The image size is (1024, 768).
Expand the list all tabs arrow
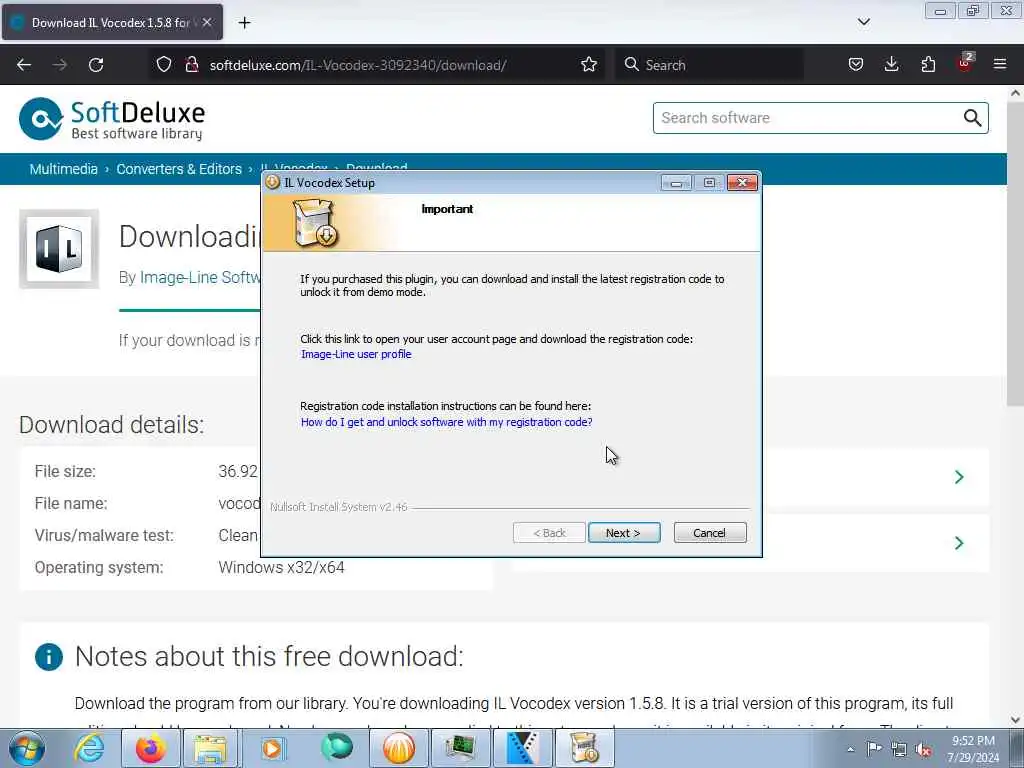point(863,22)
